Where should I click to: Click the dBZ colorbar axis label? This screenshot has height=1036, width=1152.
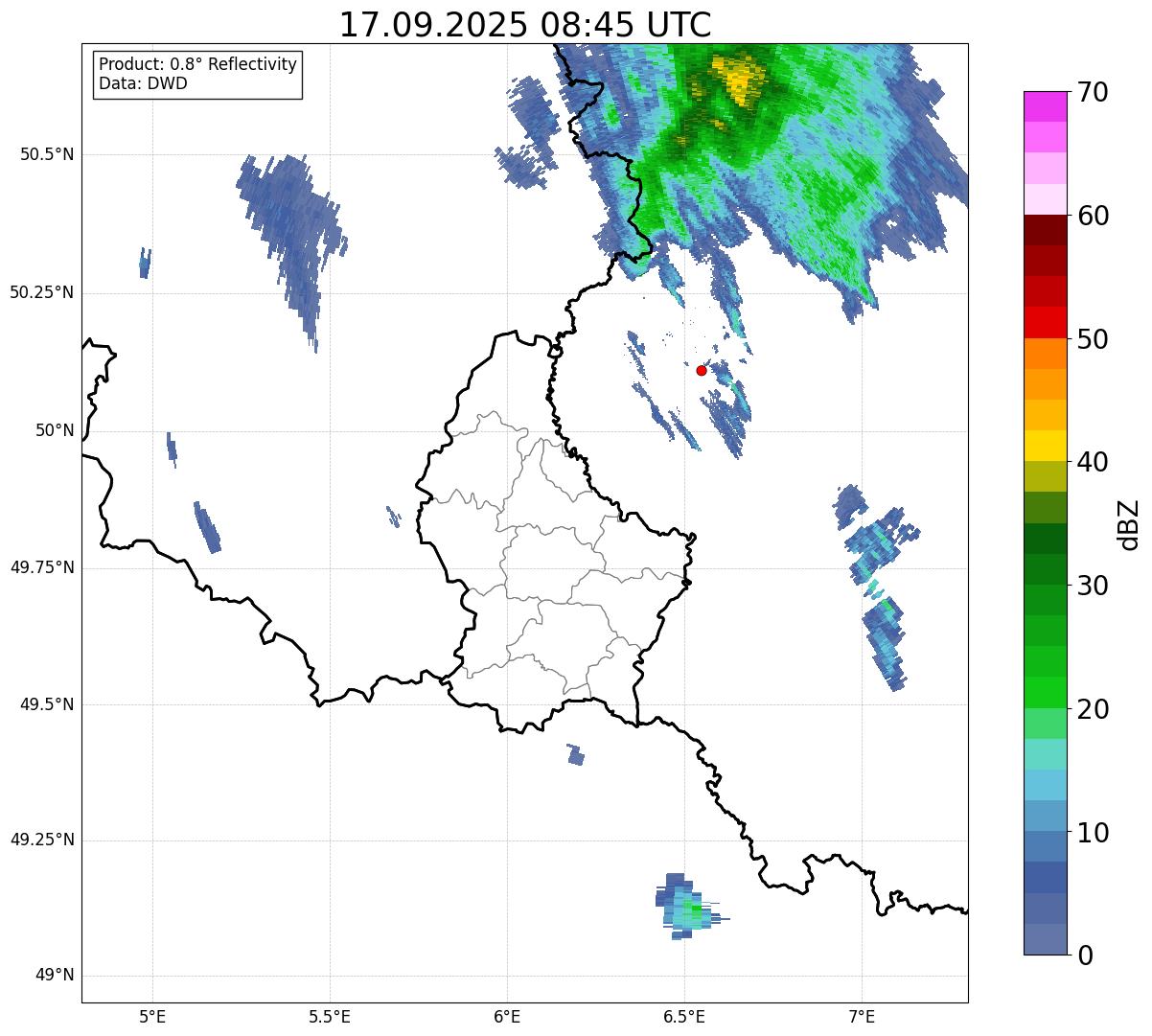[1130, 524]
